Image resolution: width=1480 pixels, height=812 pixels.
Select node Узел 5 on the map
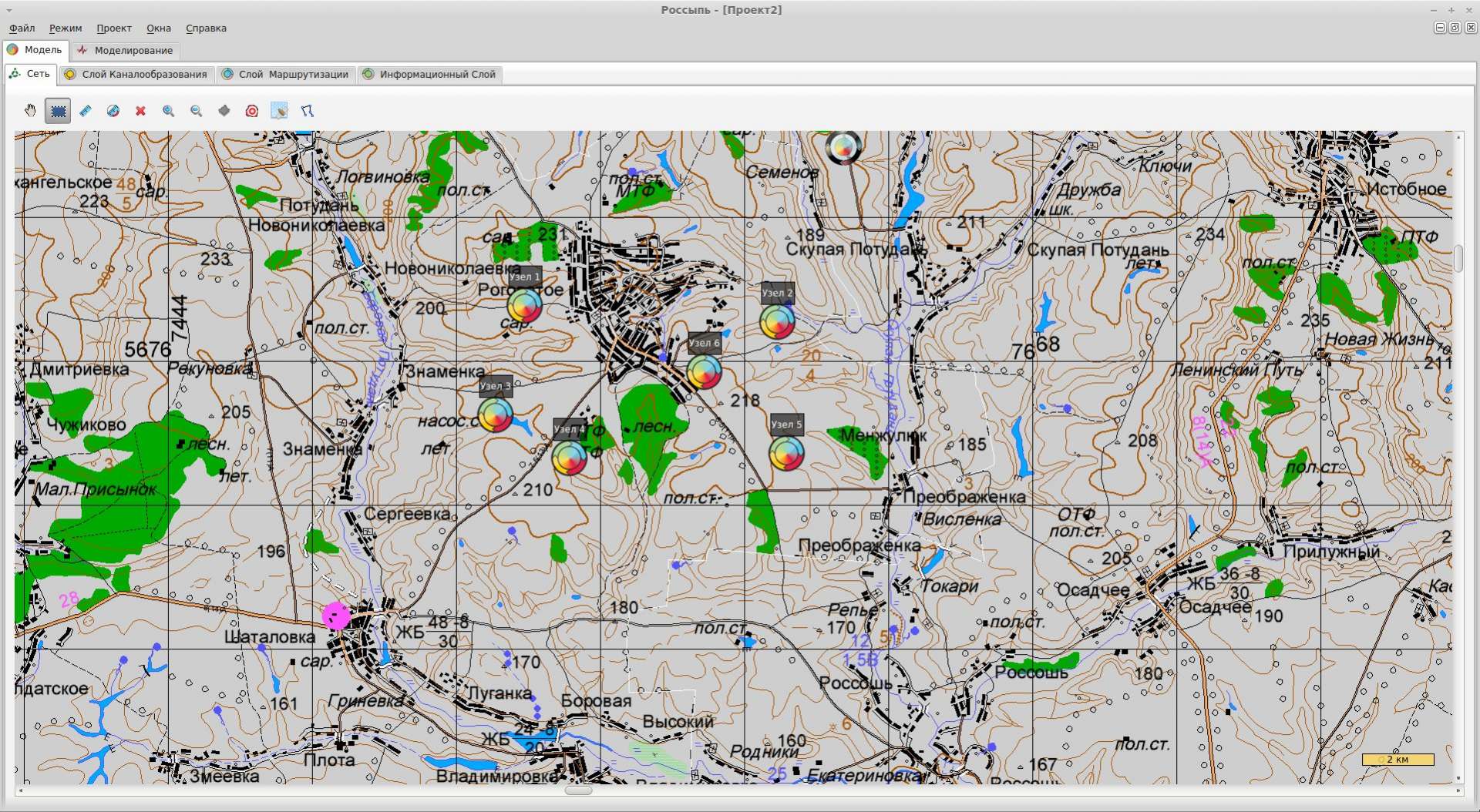tap(786, 453)
